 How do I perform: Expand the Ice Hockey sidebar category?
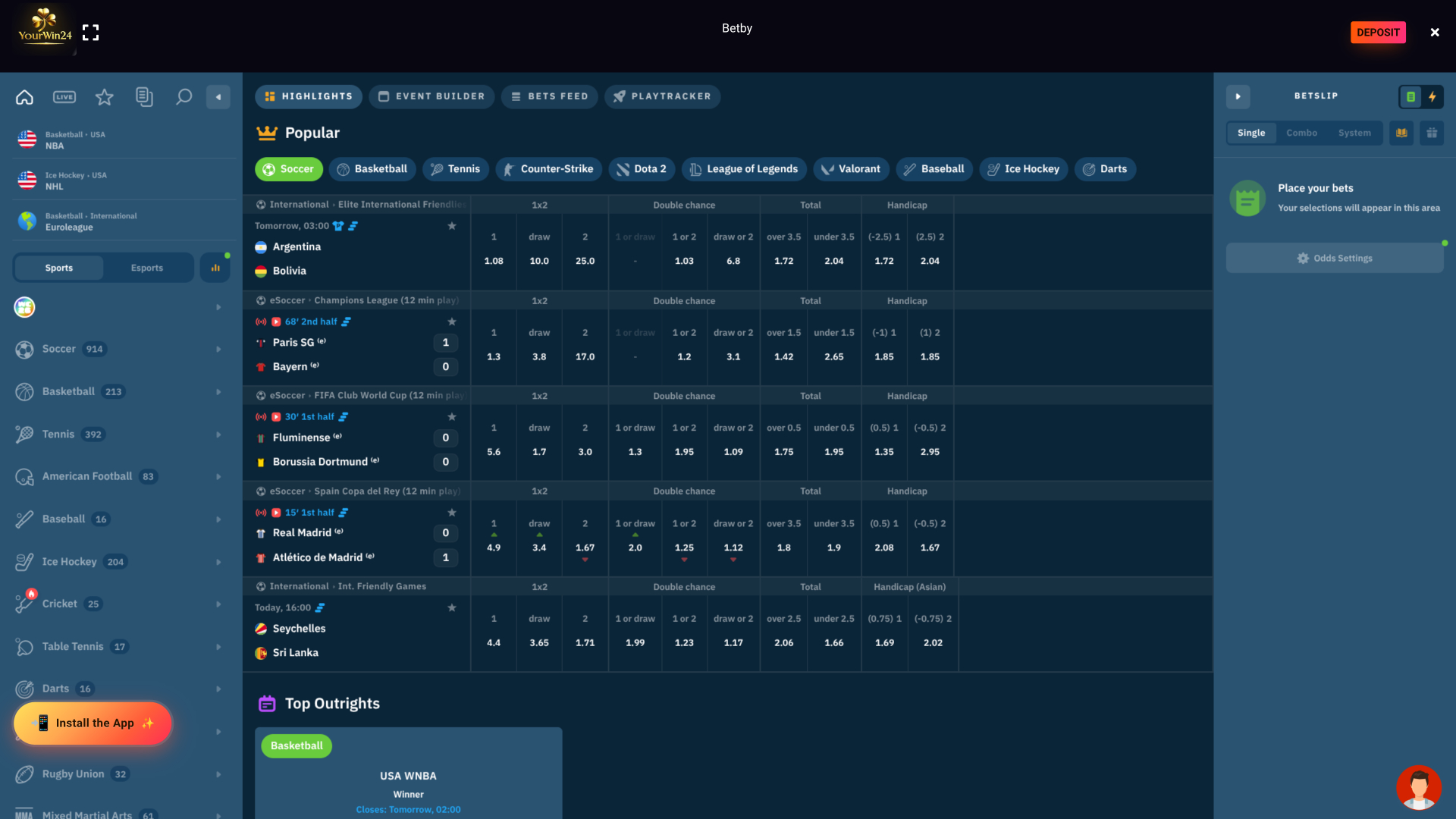click(121, 562)
